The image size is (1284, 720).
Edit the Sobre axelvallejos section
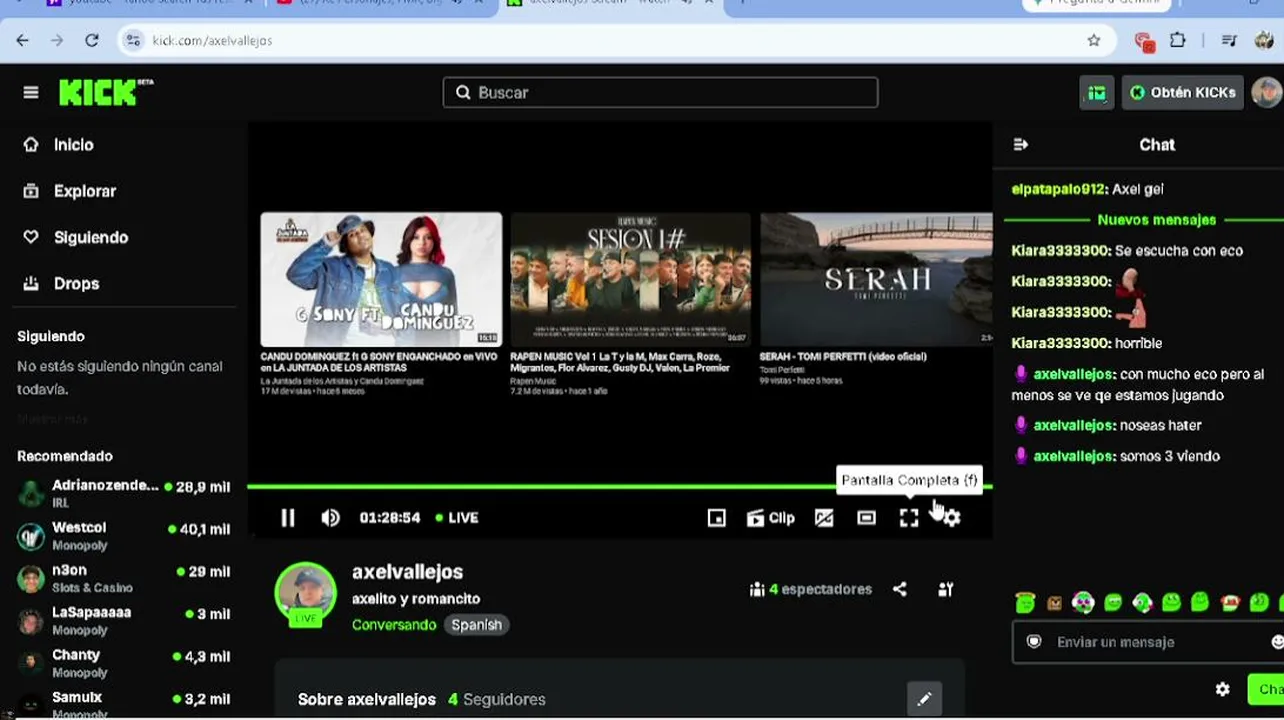(x=924, y=699)
